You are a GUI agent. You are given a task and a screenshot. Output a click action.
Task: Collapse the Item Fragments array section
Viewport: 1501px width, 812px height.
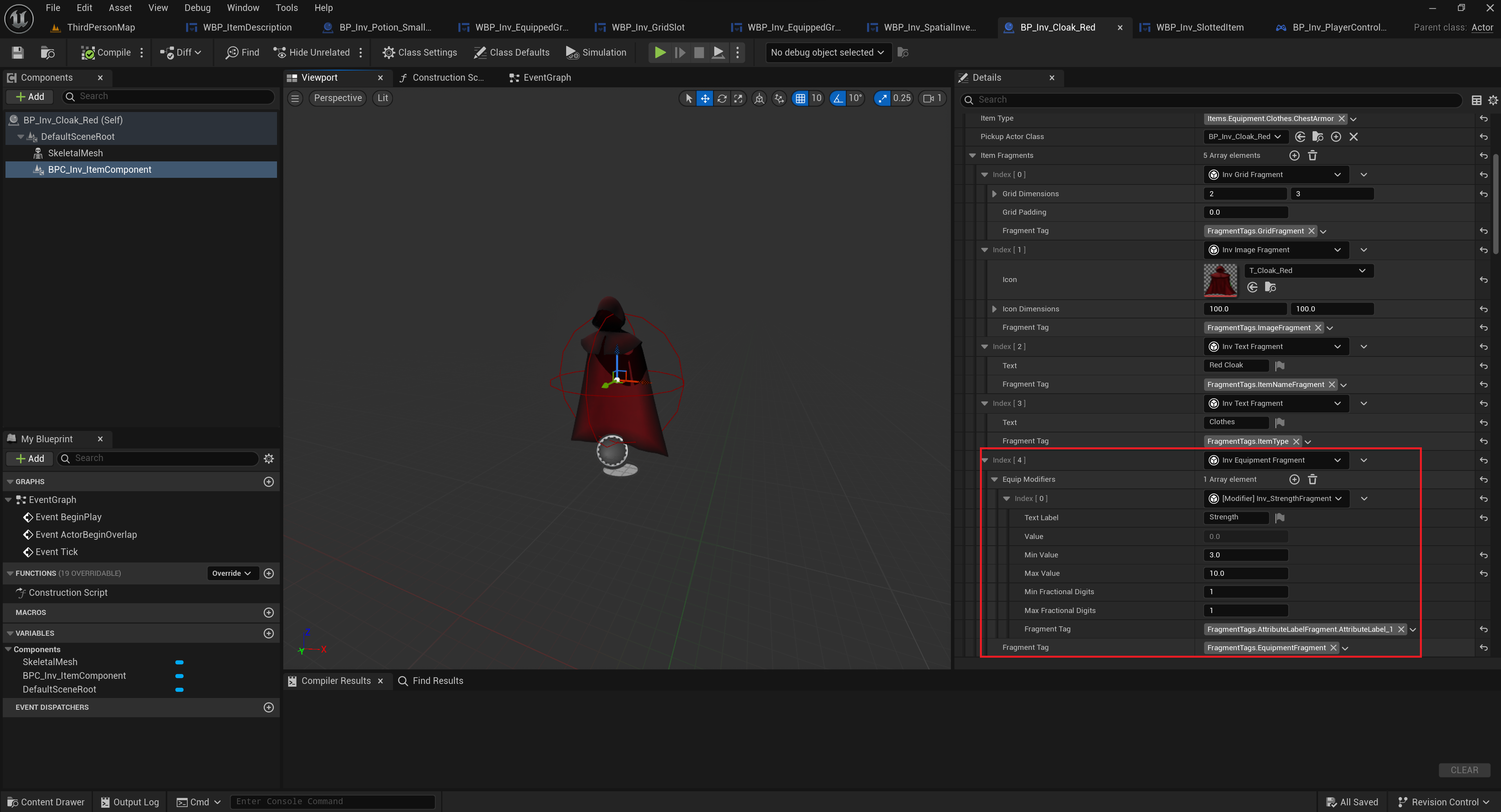click(x=972, y=156)
